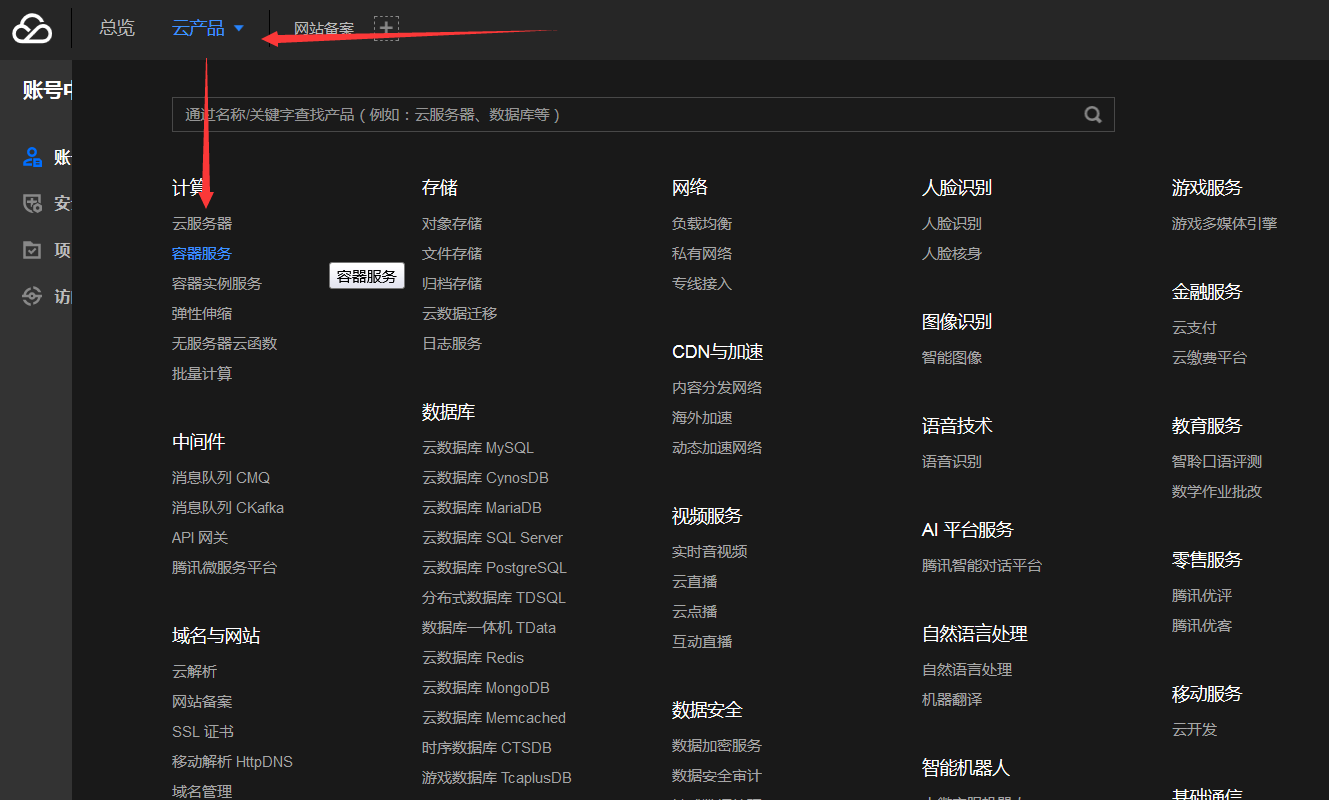Open 文件存储
Screen dimensions: 1329x800
coord(452,253)
